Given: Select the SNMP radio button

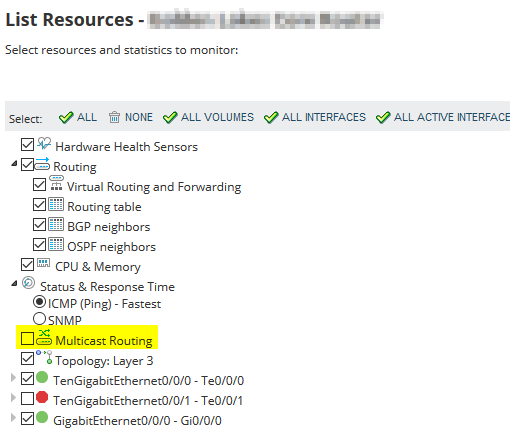Looking at the screenshot, I should coord(39,318).
